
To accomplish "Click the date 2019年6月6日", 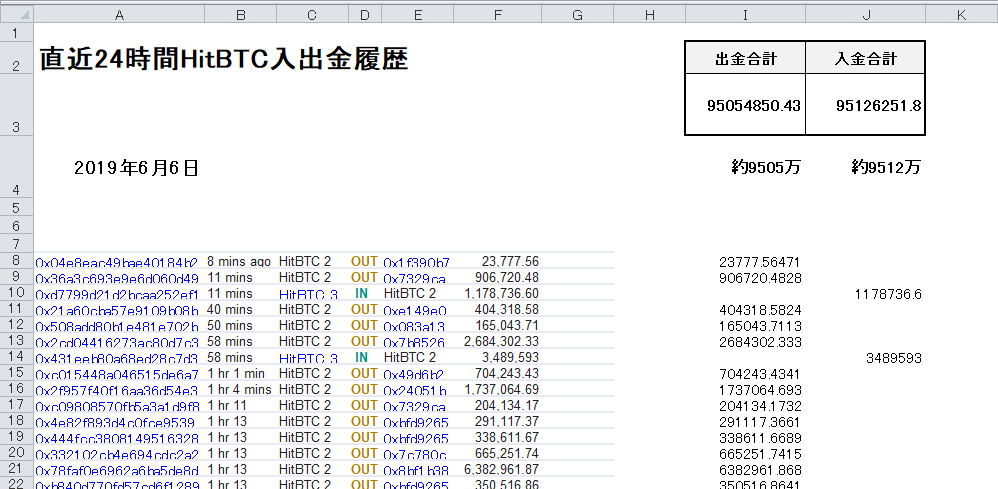I will 136,168.
